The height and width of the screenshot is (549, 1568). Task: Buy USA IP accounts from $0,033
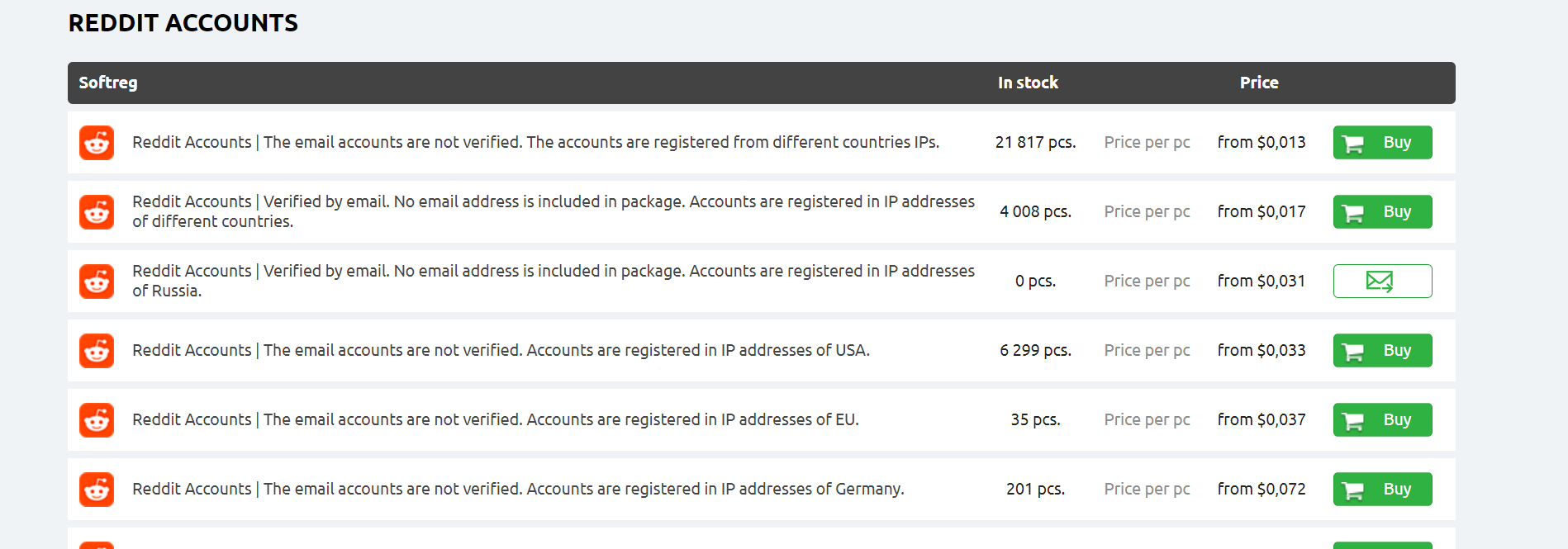1381,351
